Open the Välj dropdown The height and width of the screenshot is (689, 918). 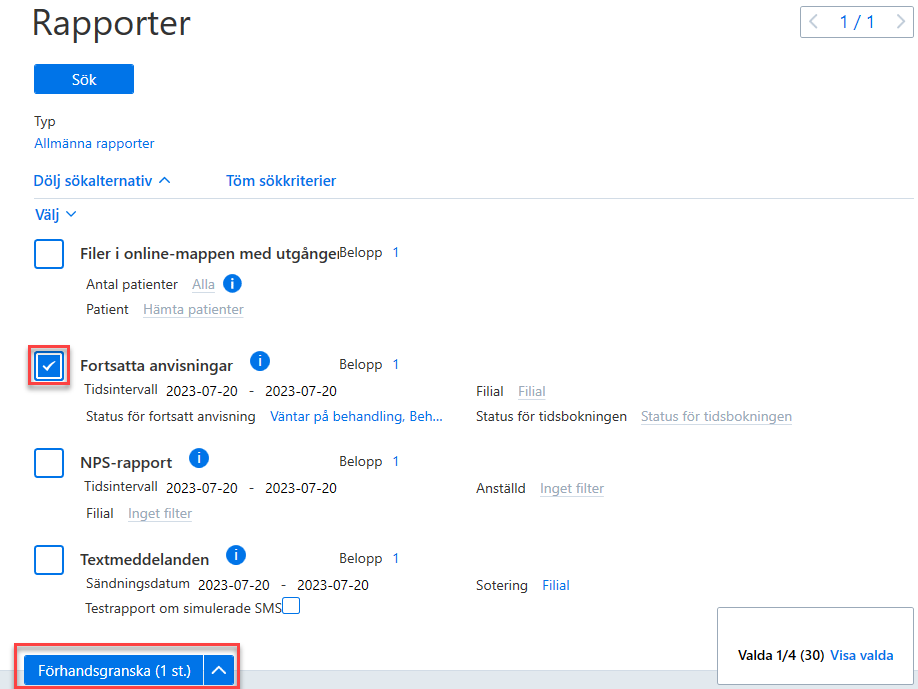(55, 215)
